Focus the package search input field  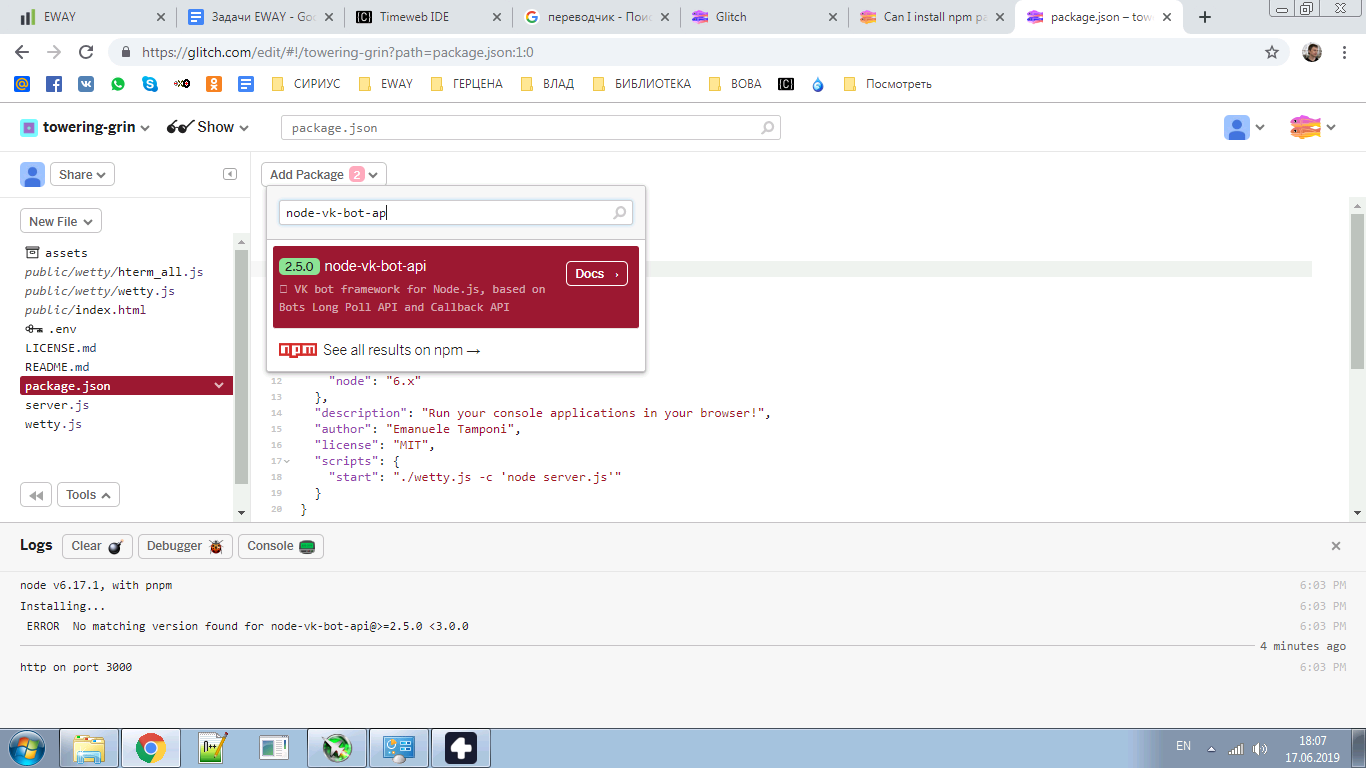pos(456,212)
